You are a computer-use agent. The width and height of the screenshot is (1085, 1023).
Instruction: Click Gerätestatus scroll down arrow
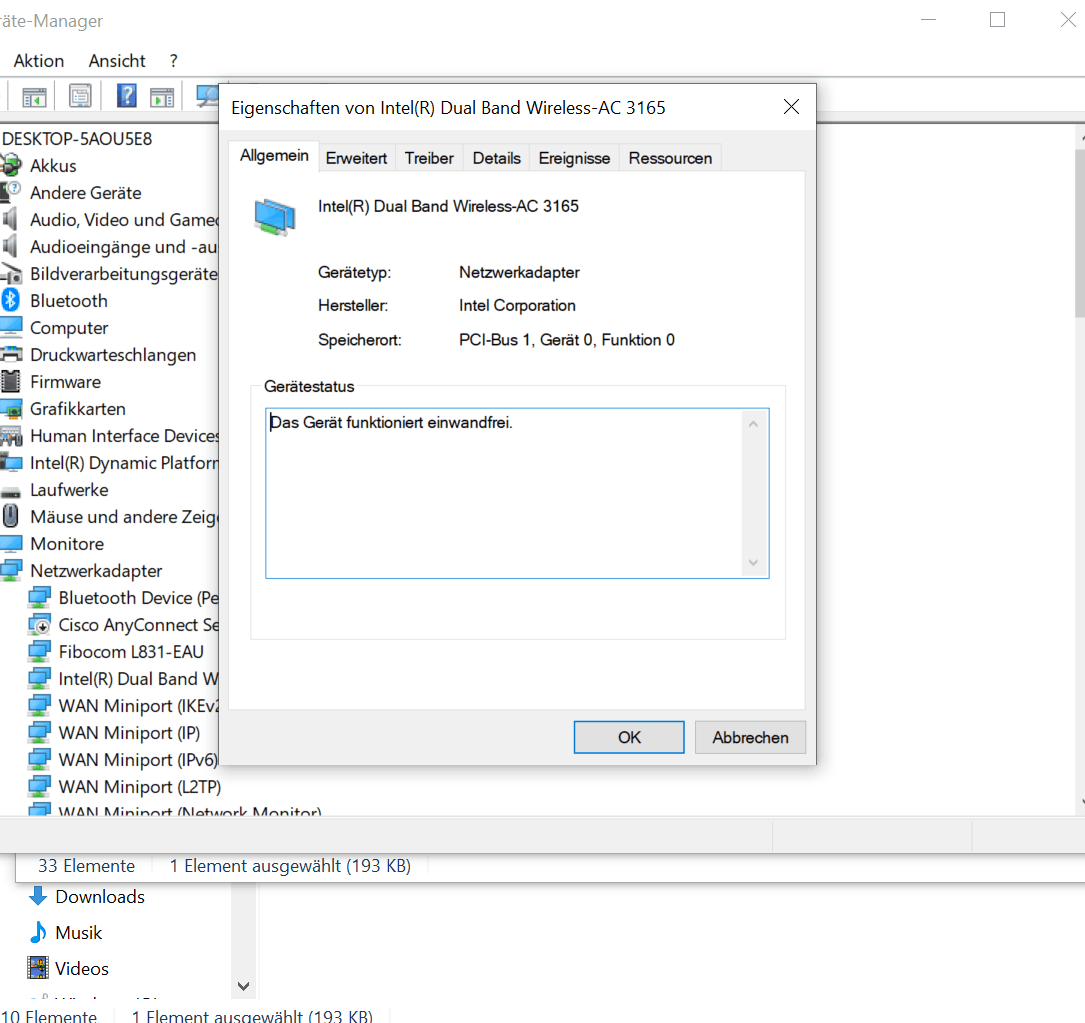point(754,563)
